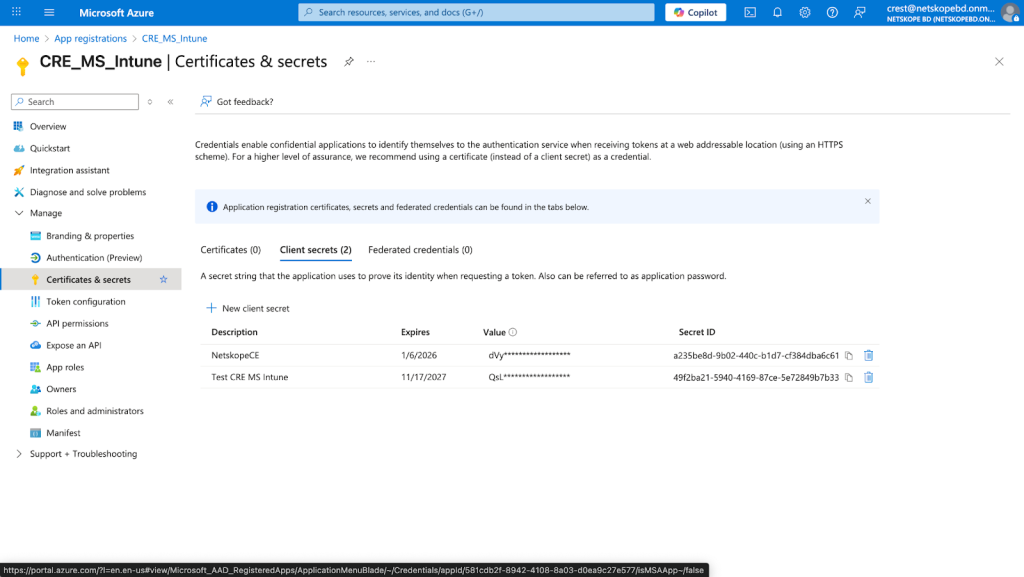
Task: Open the notifications bell
Action: click(777, 12)
